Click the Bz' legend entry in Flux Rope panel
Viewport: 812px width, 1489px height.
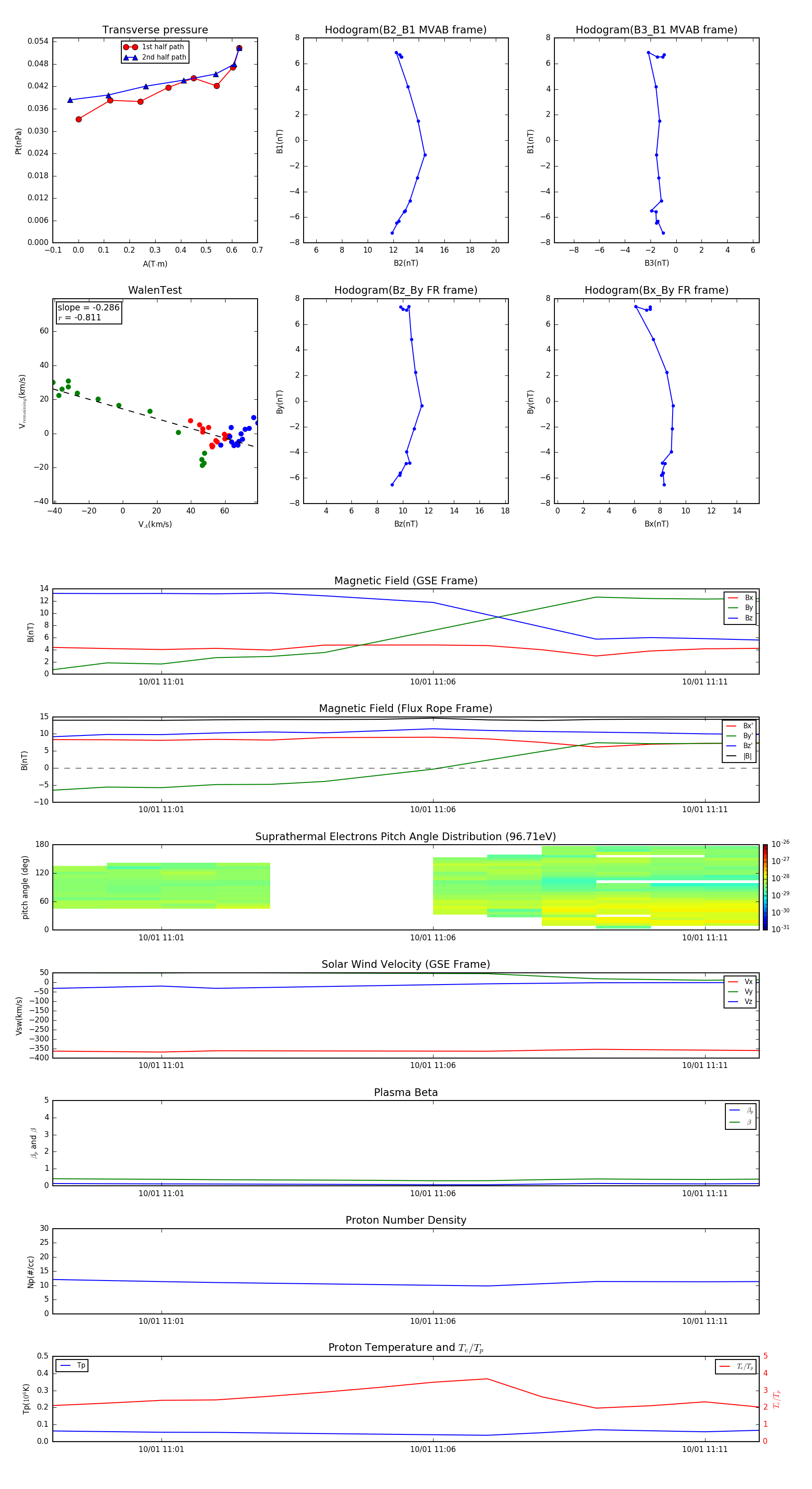click(x=739, y=746)
